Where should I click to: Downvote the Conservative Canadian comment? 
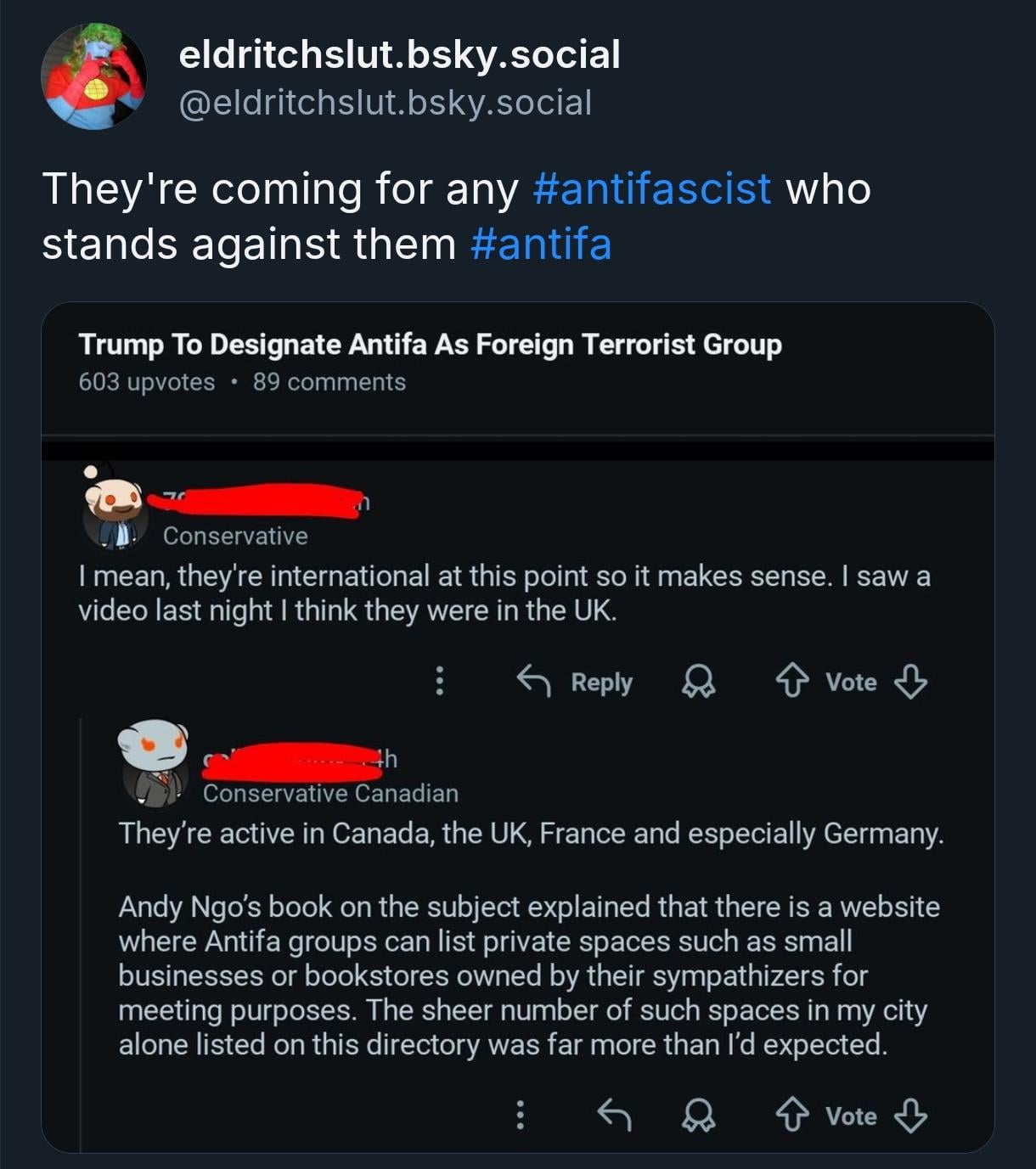(910, 1115)
